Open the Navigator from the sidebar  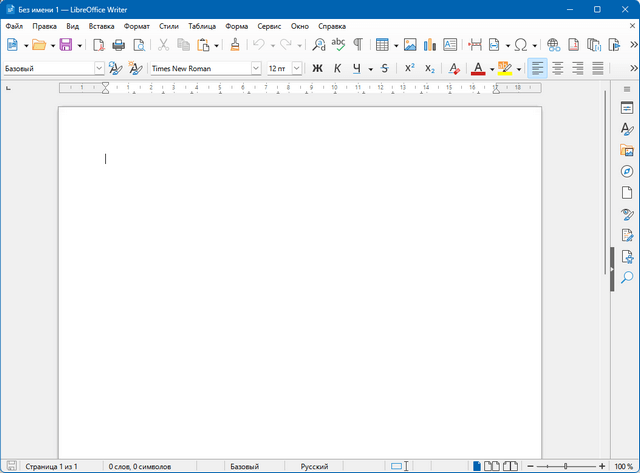click(x=627, y=172)
